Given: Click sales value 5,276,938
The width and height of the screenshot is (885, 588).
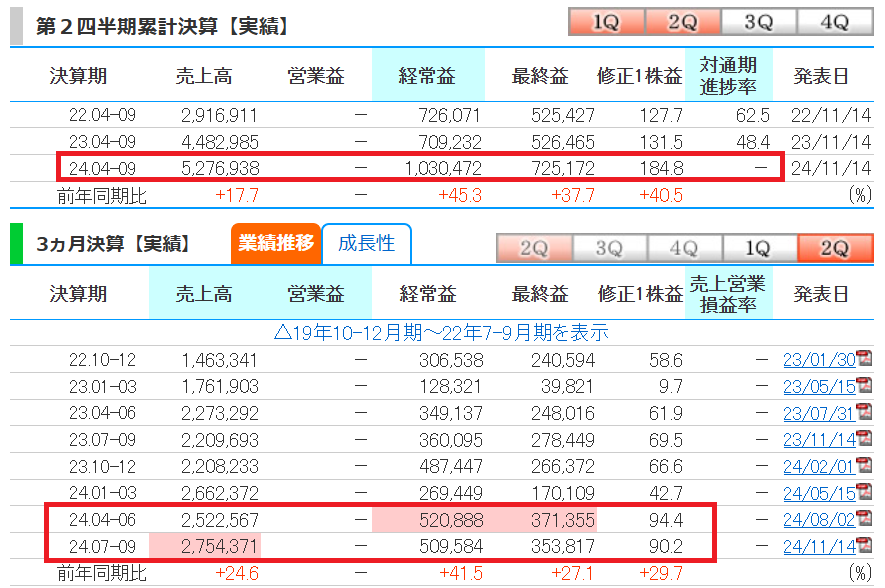Looking at the screenshot, I should tap(220, 168).
